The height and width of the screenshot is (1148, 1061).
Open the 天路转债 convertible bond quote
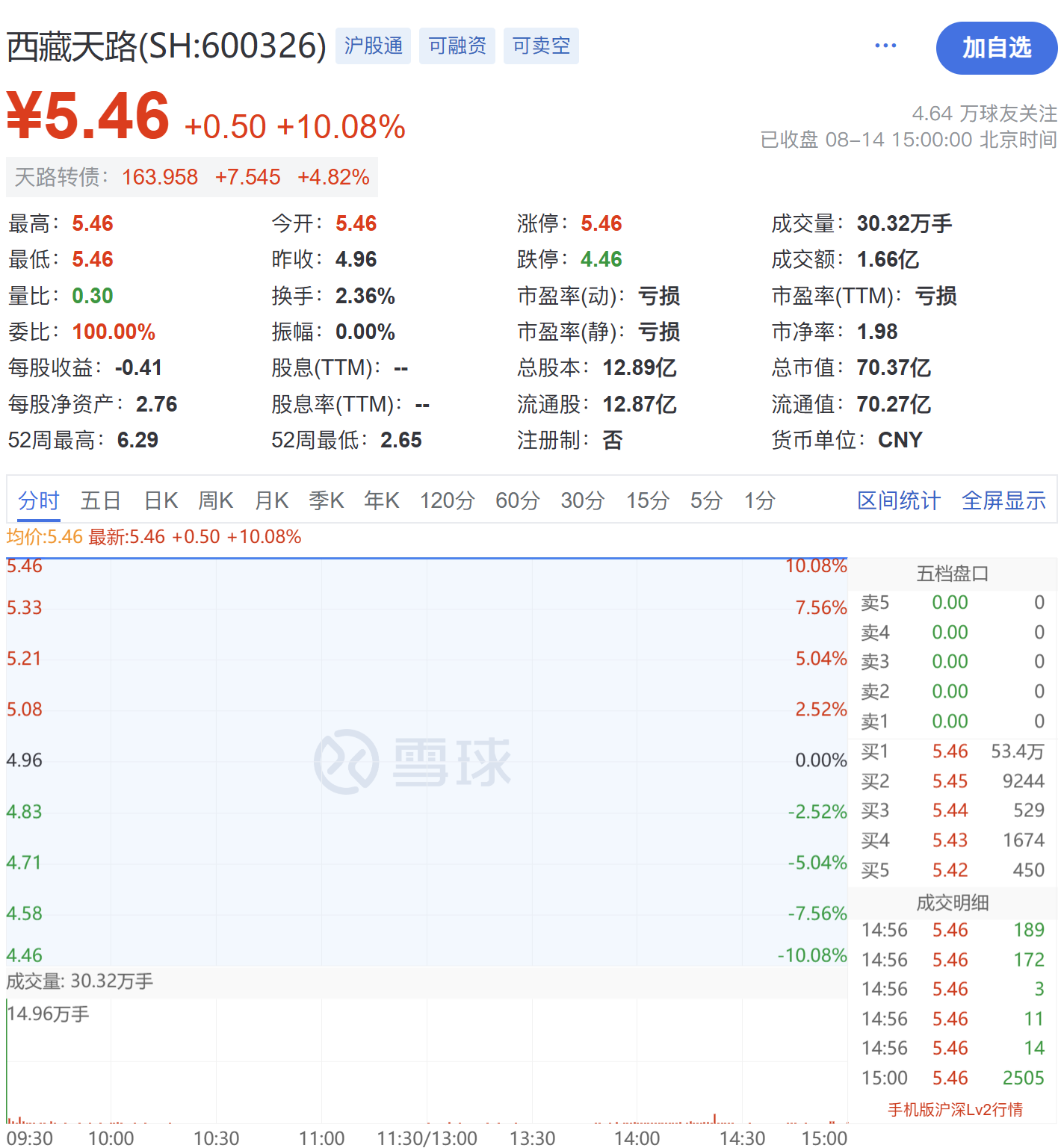[192, 177]
